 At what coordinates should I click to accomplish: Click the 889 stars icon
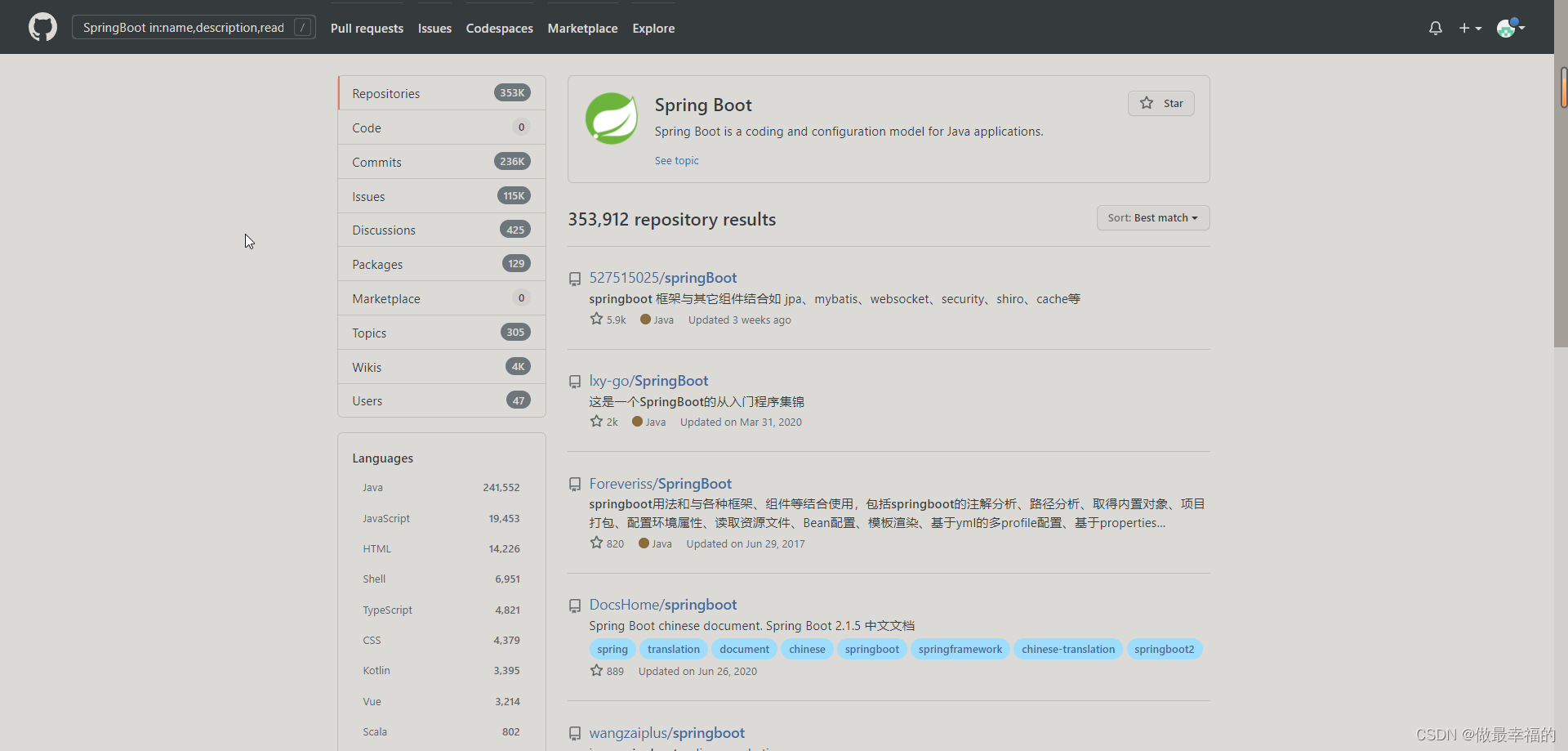click(596, 670)
